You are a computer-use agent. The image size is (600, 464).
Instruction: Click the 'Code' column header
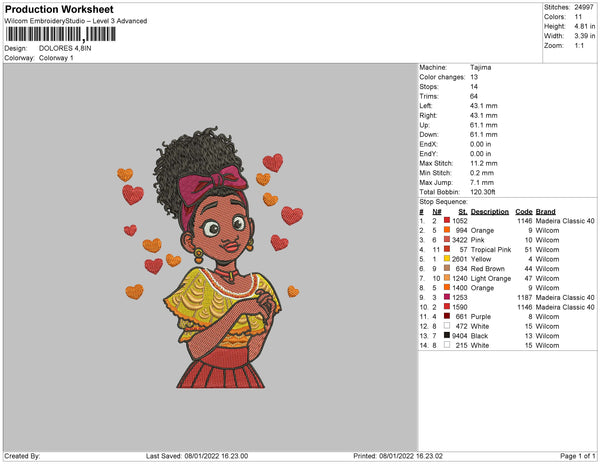(x=524, y=212)
